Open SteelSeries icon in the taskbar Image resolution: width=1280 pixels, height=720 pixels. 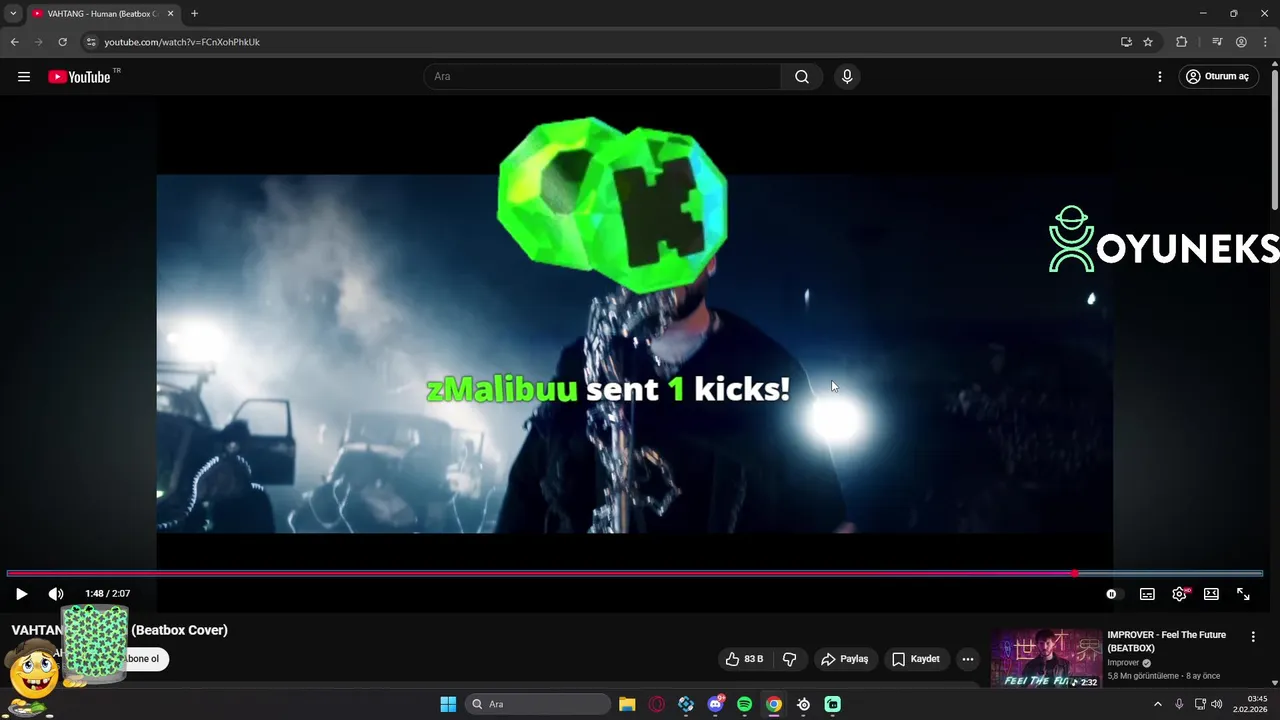pyautogui.click(x=804, y=704)
